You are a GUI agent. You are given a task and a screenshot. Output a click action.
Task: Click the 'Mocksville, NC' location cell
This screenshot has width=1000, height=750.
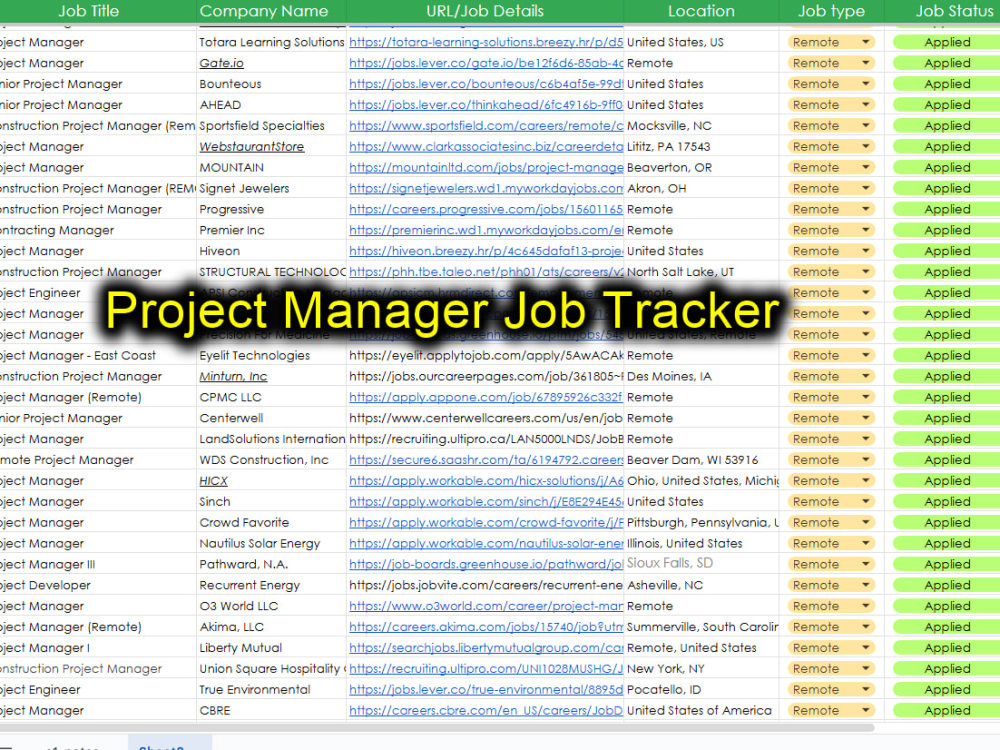[x=701, y=126]
